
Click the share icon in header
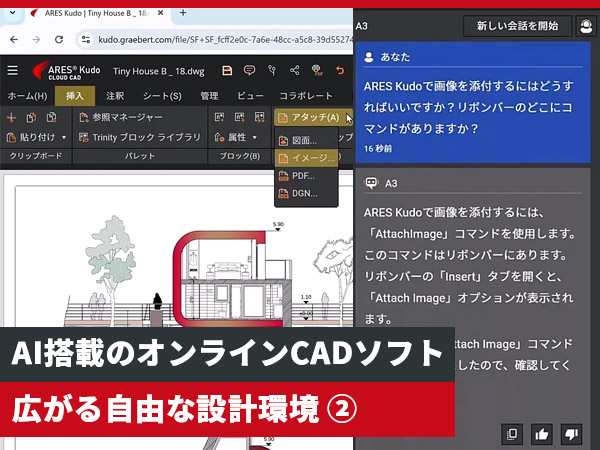click(x=294, y=71)
